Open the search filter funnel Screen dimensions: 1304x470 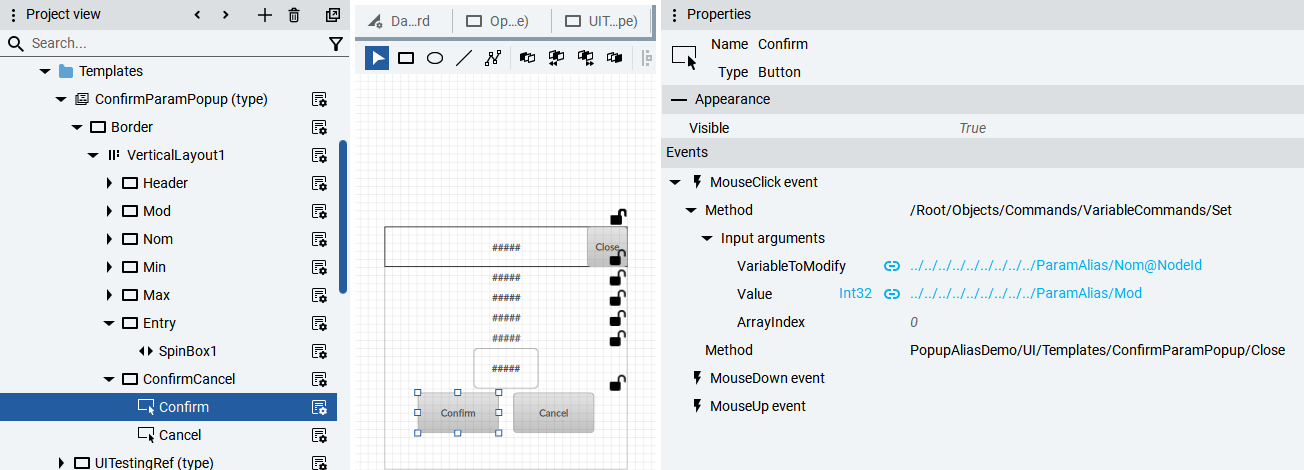pyautogui.click(x=336, y=44)
